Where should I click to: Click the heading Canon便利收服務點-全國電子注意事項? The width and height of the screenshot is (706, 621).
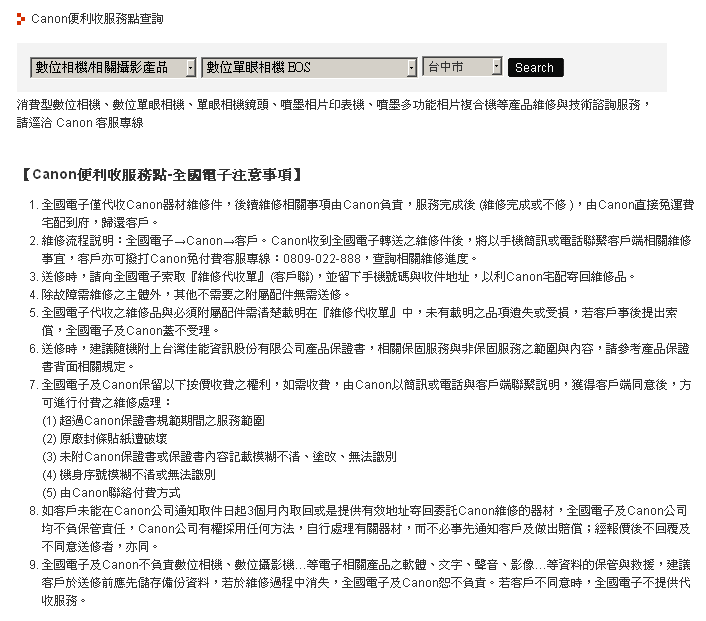tap(162, 175)
